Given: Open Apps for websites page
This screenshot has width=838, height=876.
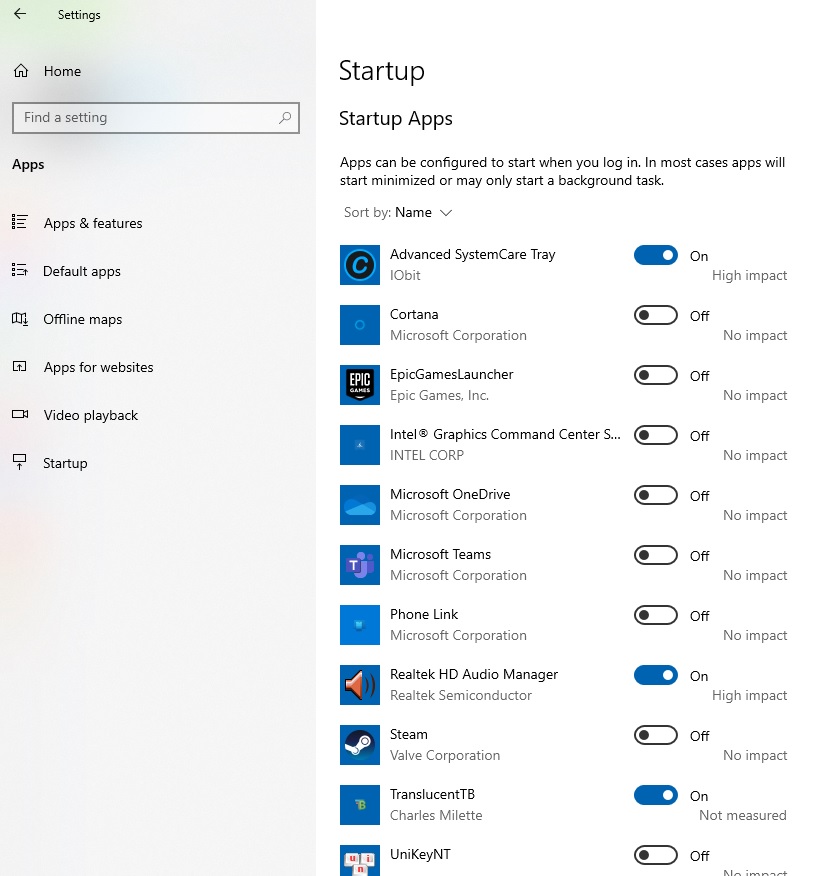Looking at the screenshot, I should 98,367.
